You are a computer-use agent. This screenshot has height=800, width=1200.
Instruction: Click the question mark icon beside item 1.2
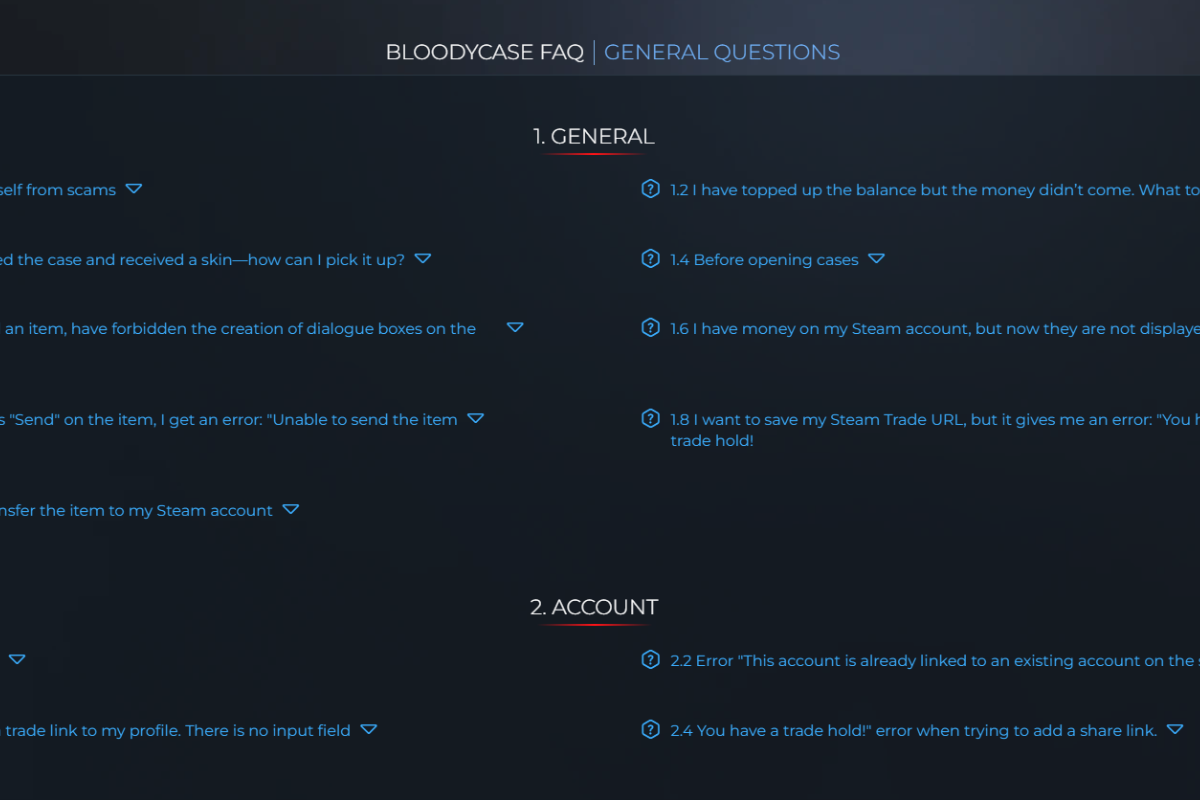(650, 189)
